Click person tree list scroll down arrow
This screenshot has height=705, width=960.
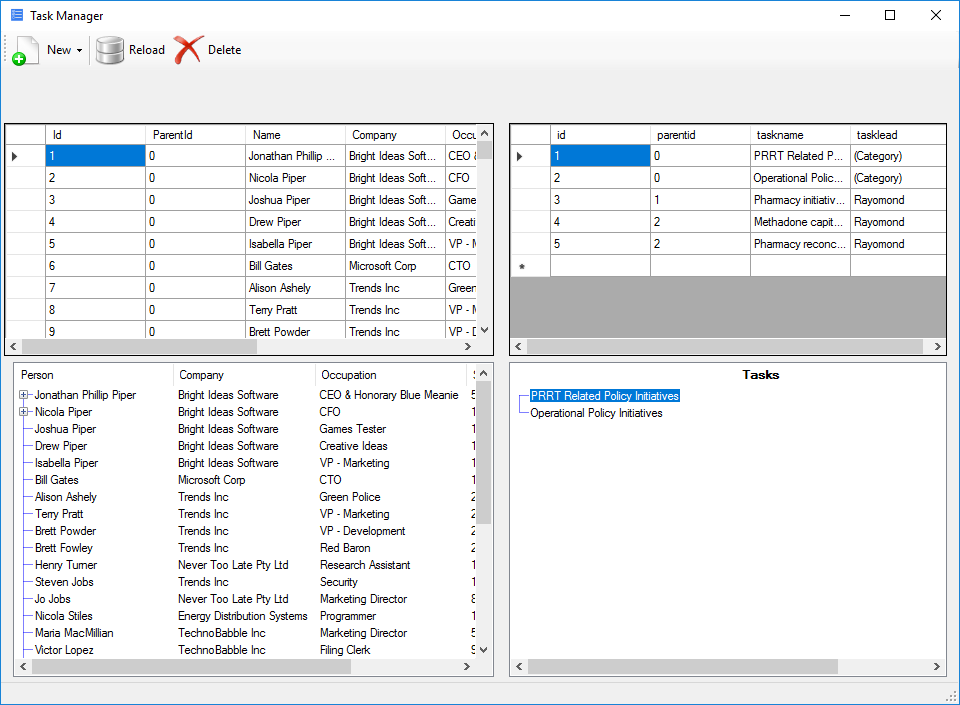(484, 650)
